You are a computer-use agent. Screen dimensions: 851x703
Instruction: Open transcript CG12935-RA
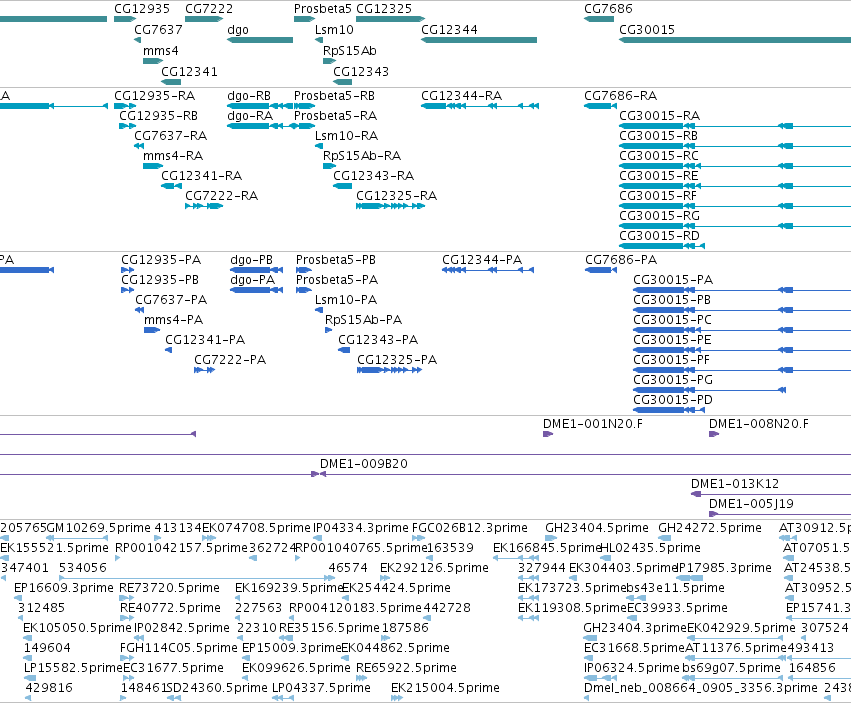(x=125, y=106)
